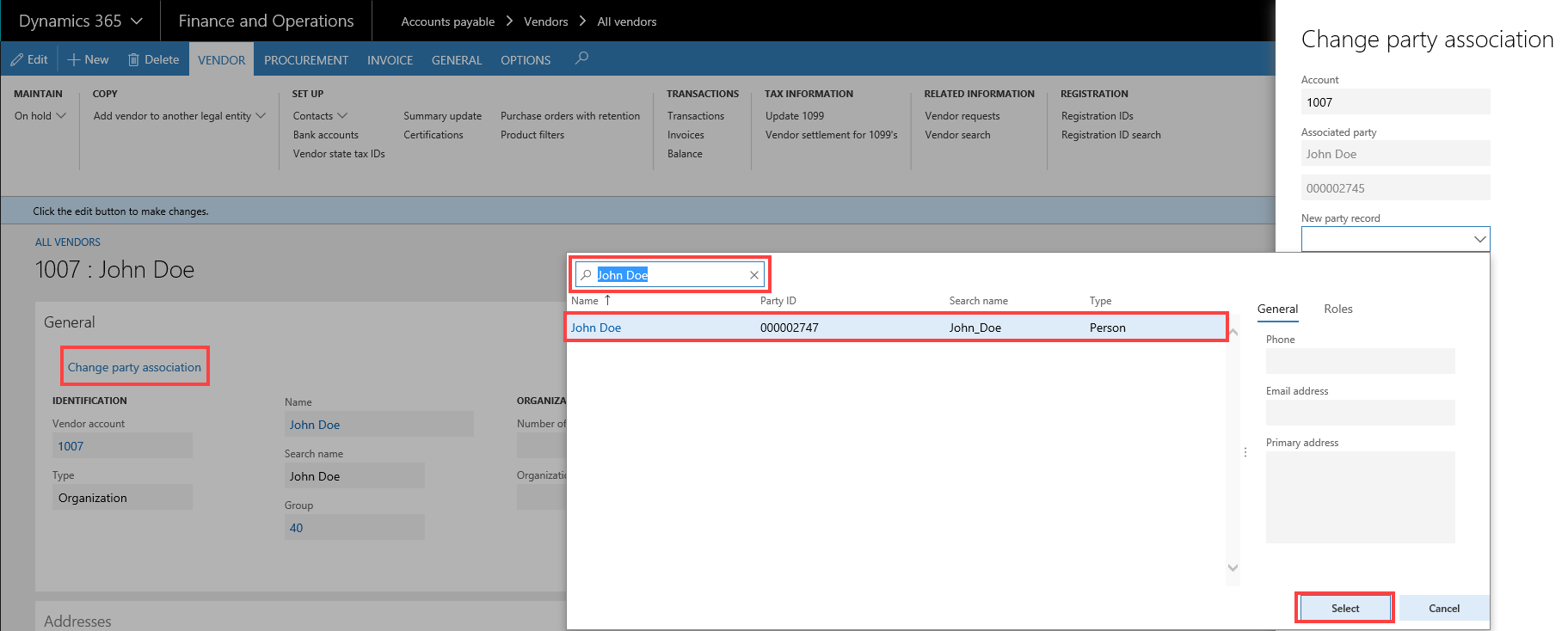Switch to the PROCUREMENT ribbon tab
This screenshot has height=631, width=1568.
(306, 60)
